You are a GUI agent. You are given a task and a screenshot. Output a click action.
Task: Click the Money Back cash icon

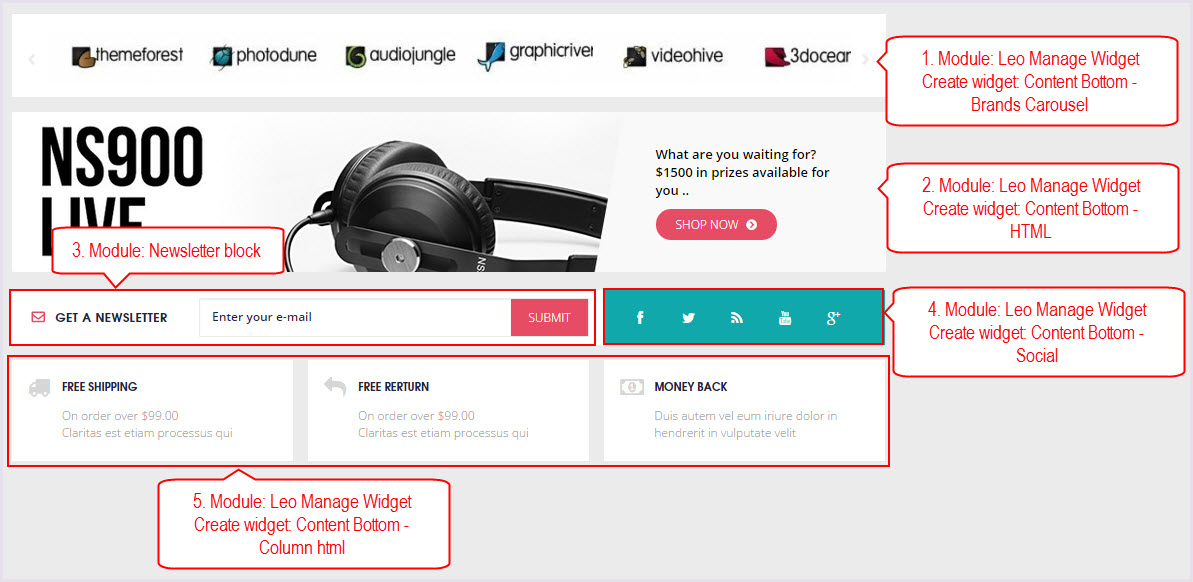pyautogui.click(x=631, y=386)
